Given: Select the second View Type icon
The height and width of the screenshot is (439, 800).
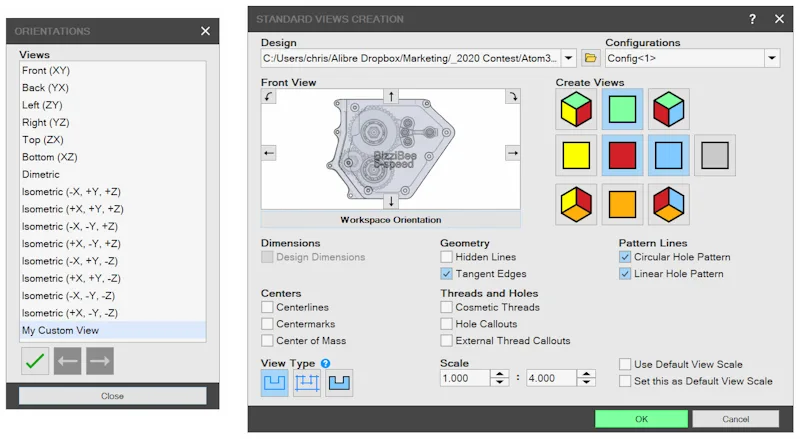Looking at the screenshot, I should pos(307,383).
